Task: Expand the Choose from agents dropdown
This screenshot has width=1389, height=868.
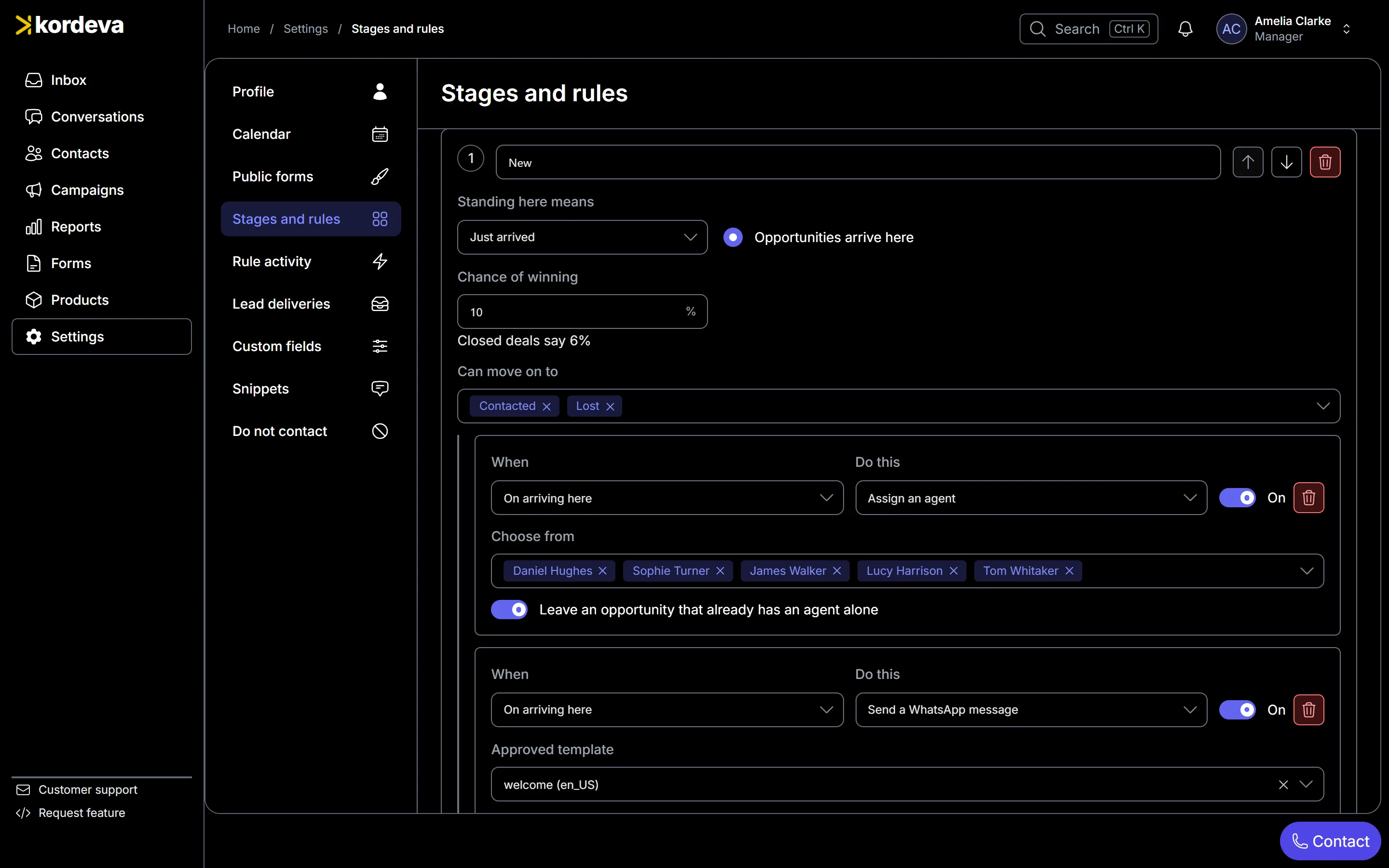Action: (1307, 570)
